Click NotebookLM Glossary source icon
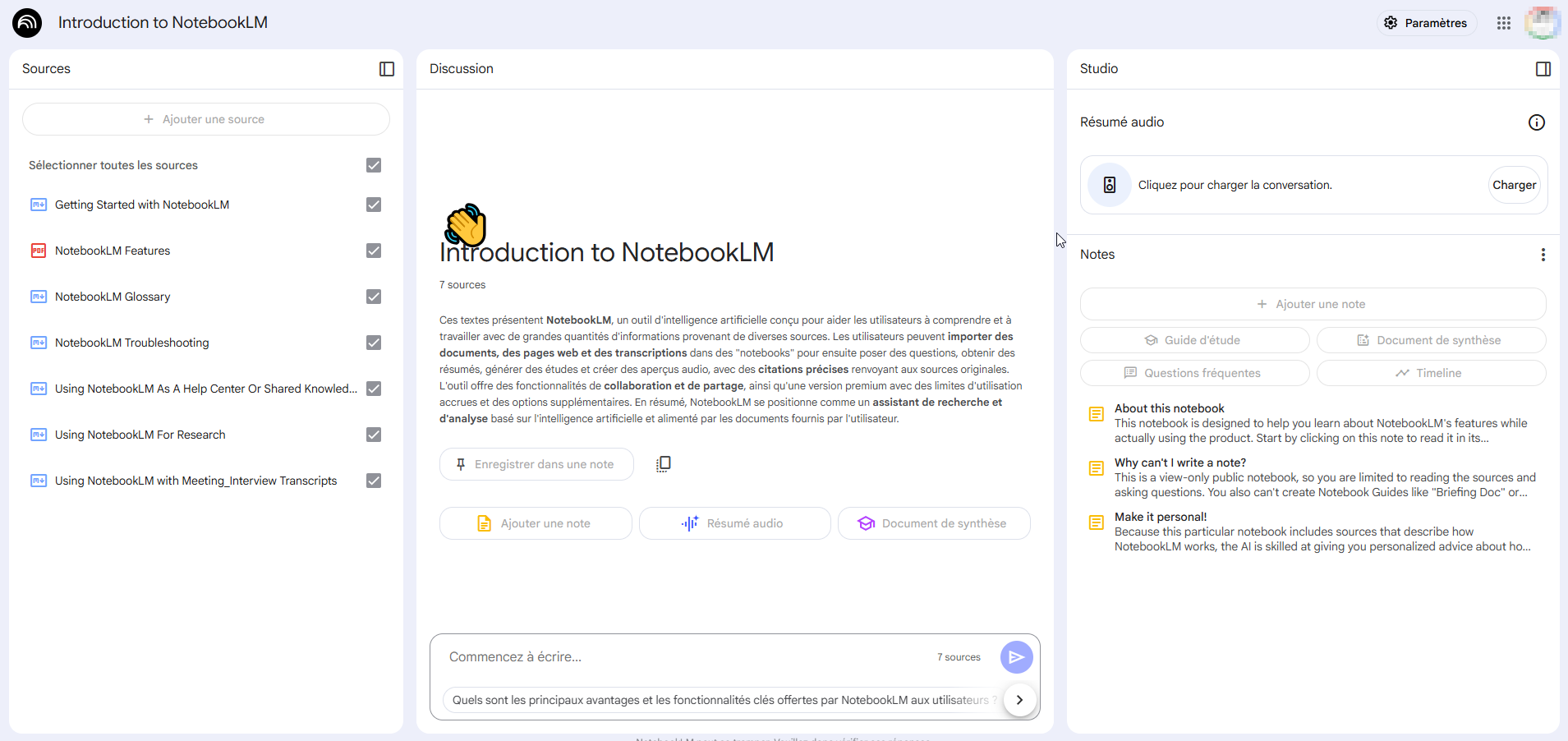The width and height of the screenshot is (1568, 741). point(39,297)
